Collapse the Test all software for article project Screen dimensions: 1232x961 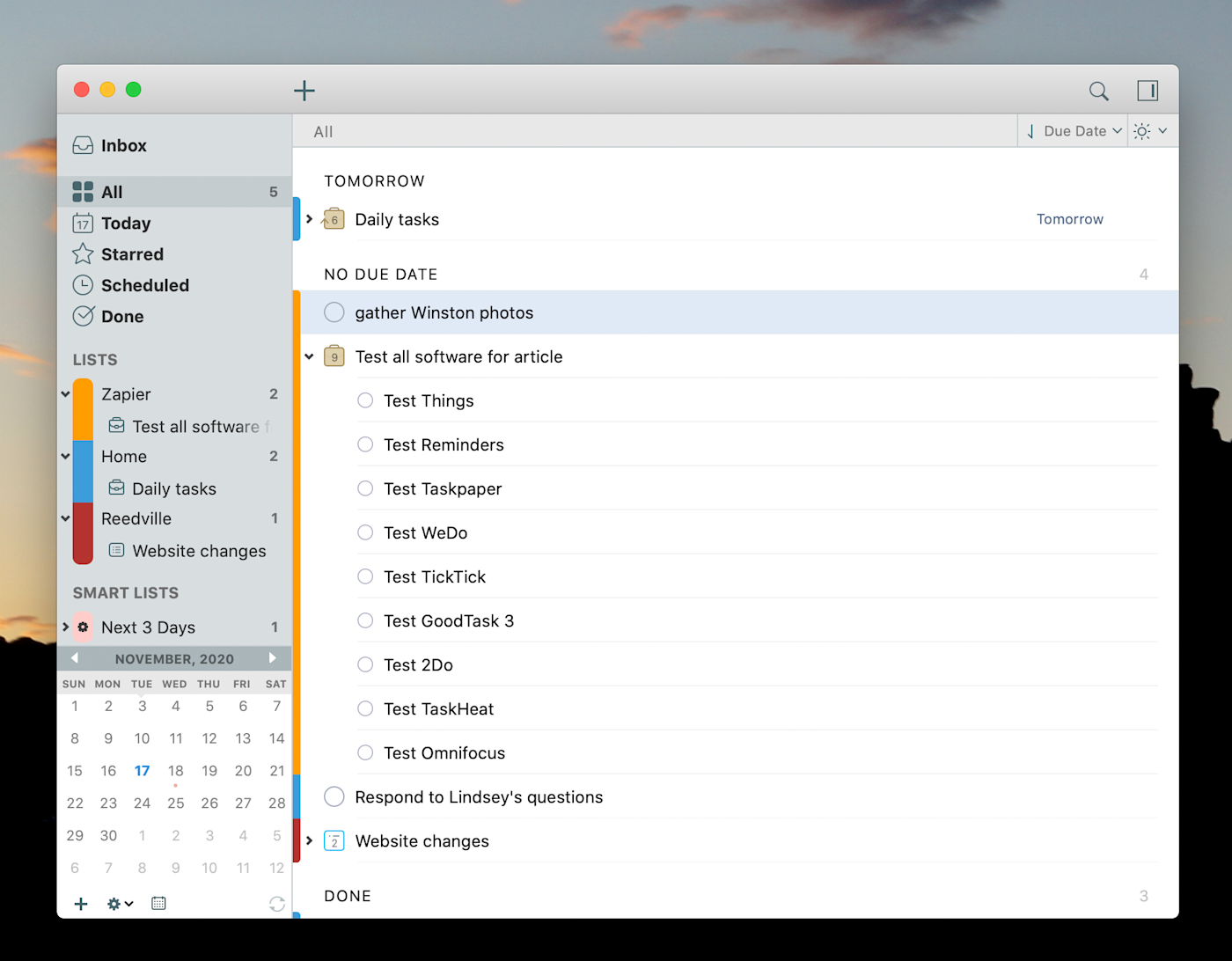[309, 356]
